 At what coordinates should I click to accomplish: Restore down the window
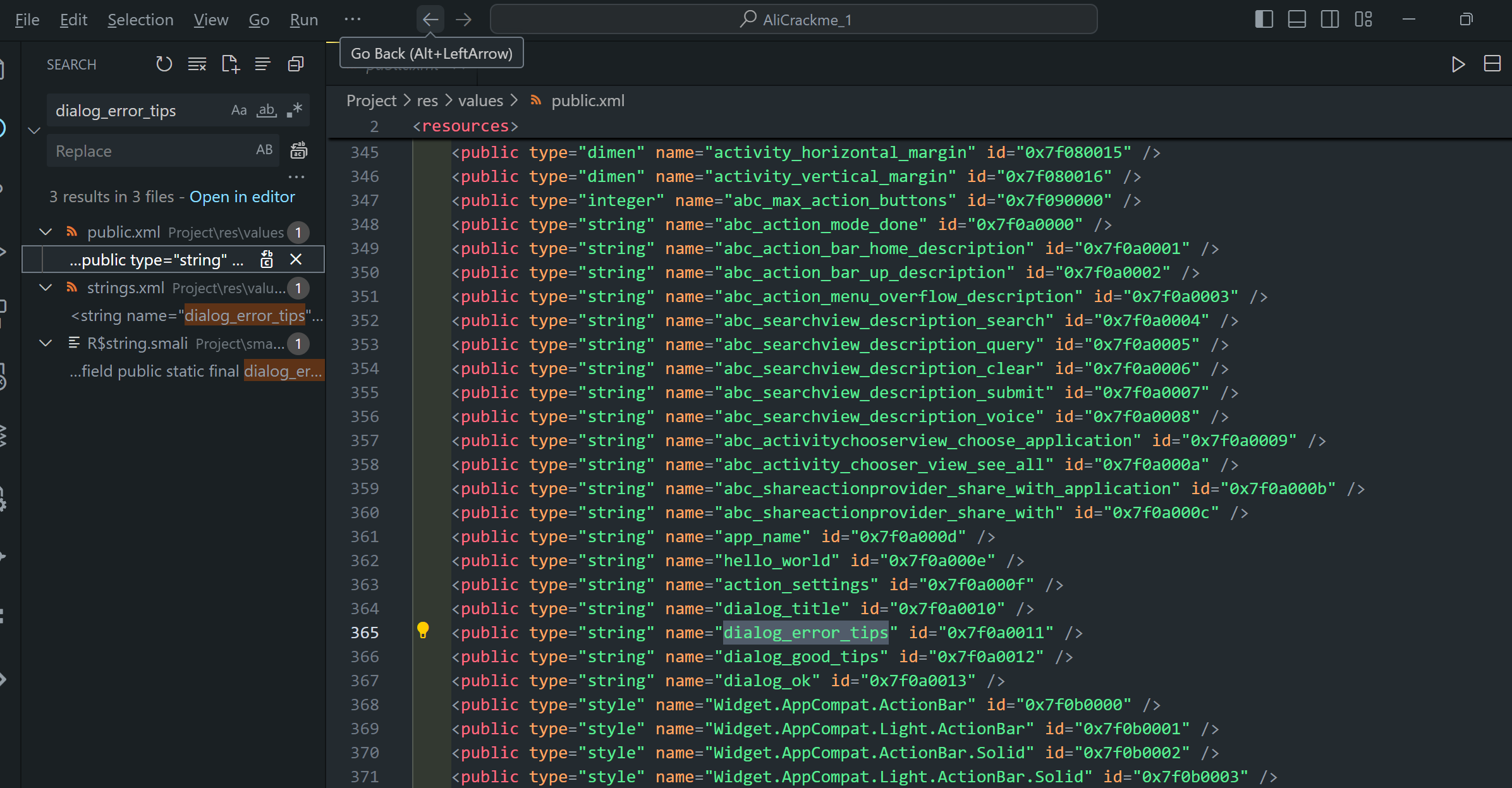(1466, 20)
